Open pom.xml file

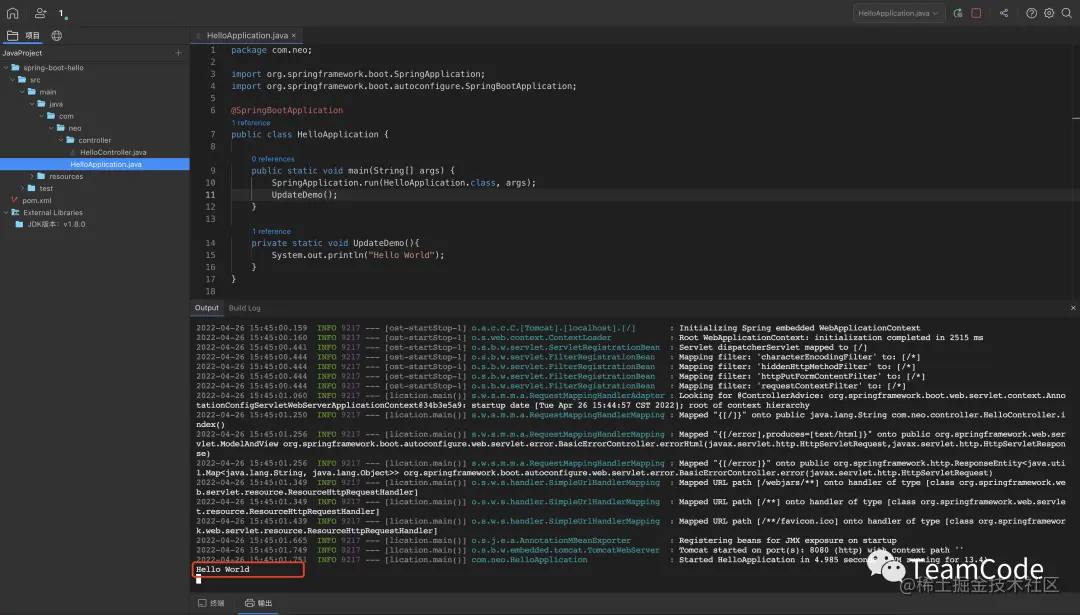tap(37, 200)
